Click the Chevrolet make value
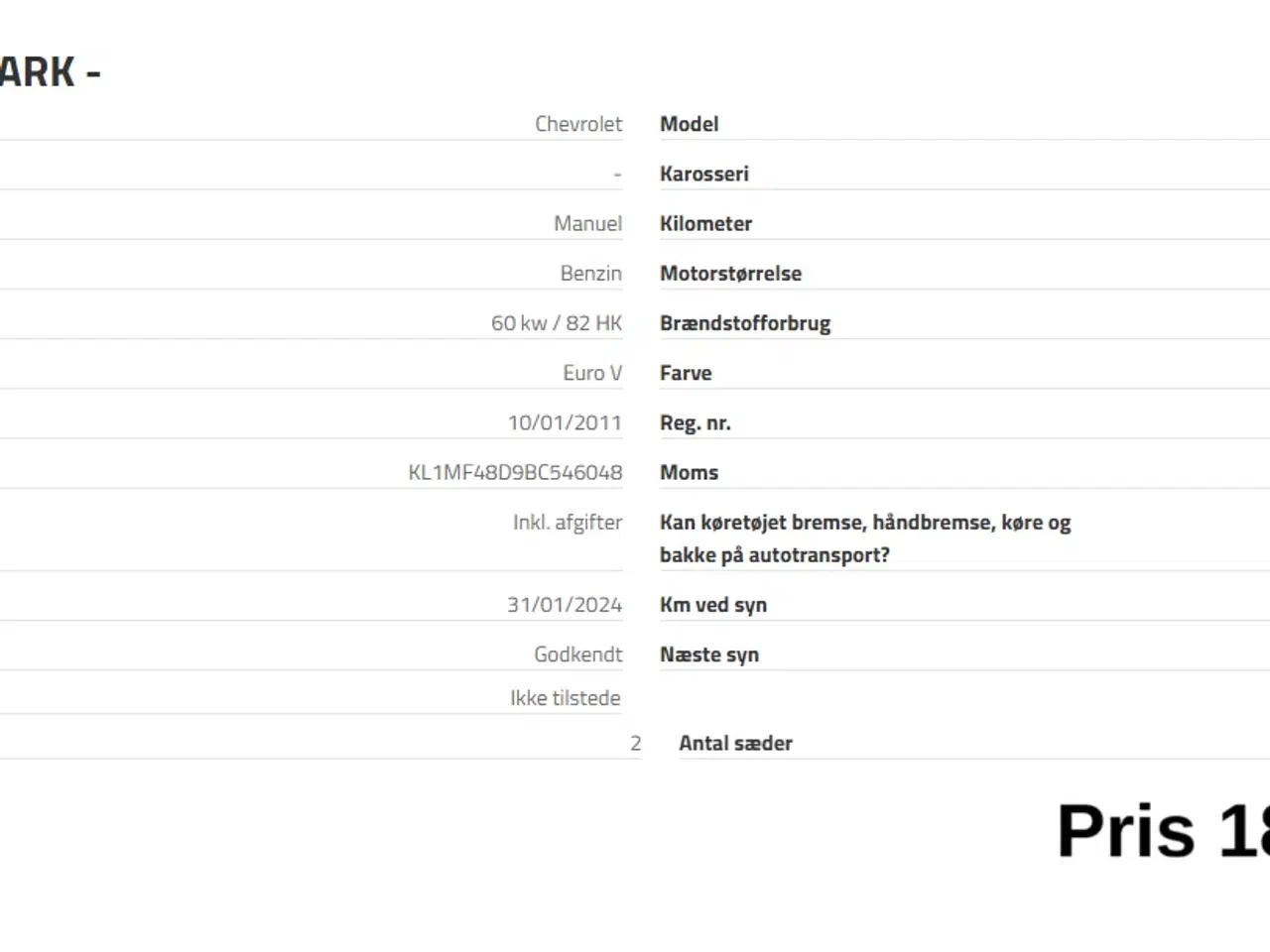 tap(578, 124)
